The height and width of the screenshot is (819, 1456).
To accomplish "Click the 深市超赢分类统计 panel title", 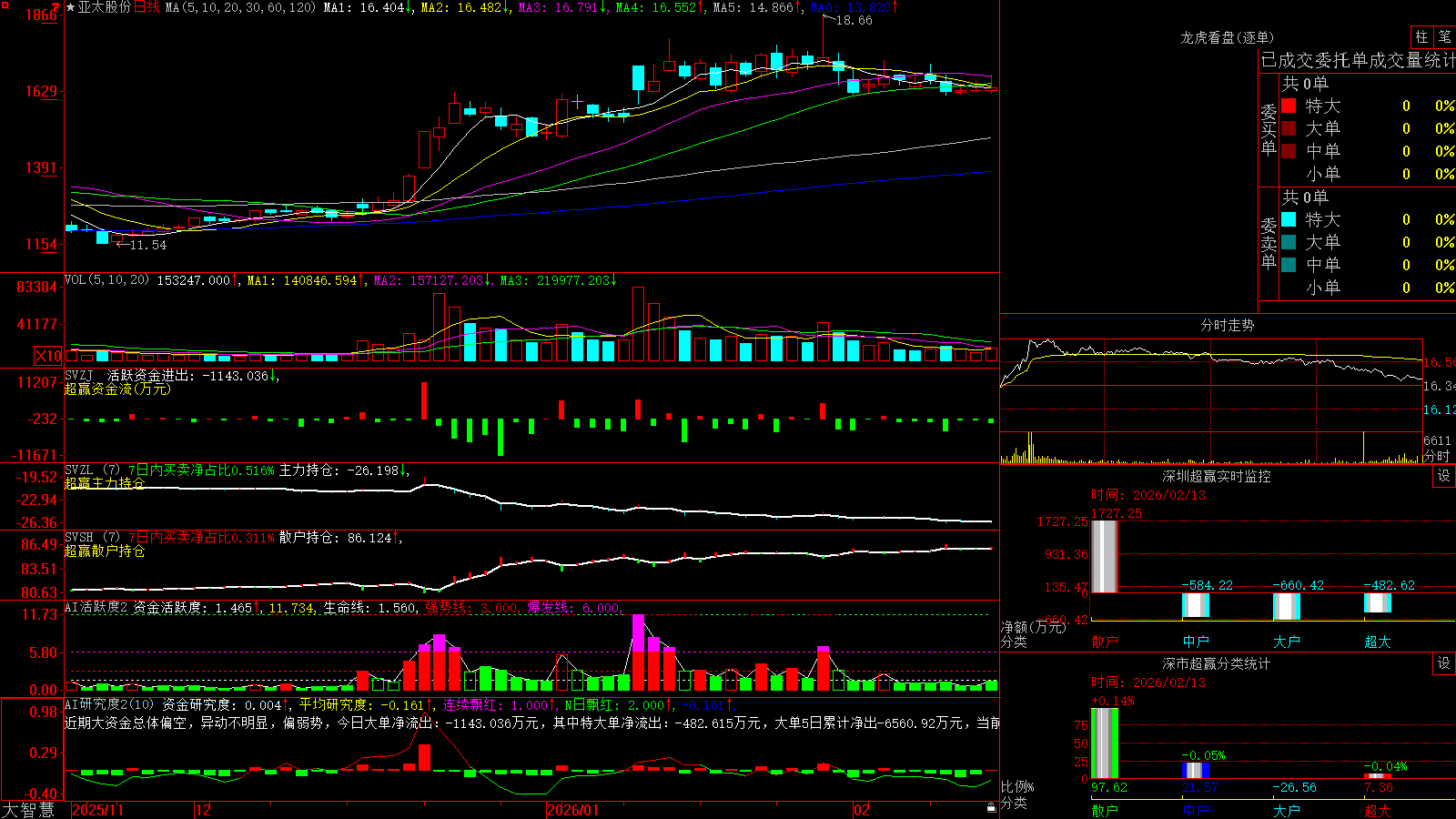I will pyautogui.click(x=1216, y=663).
